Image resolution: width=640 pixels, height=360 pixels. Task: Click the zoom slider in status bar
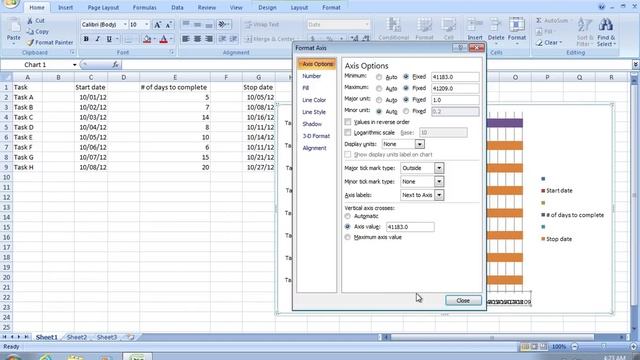tap(603, 347)
